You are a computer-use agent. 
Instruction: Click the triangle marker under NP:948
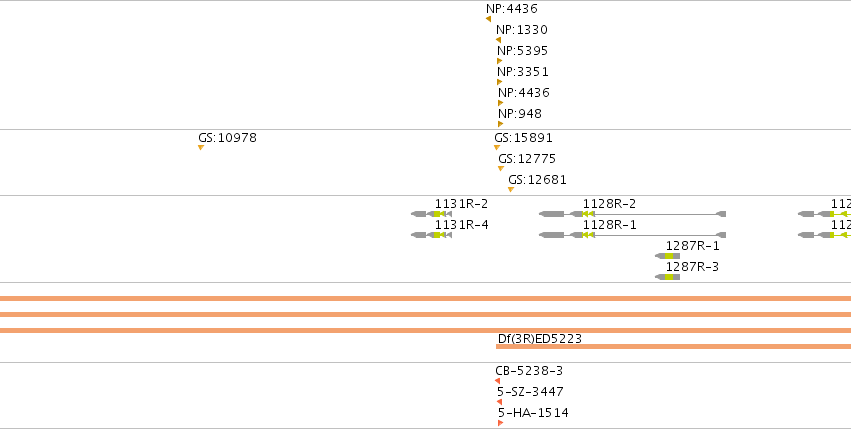click(x=500, y=124)
